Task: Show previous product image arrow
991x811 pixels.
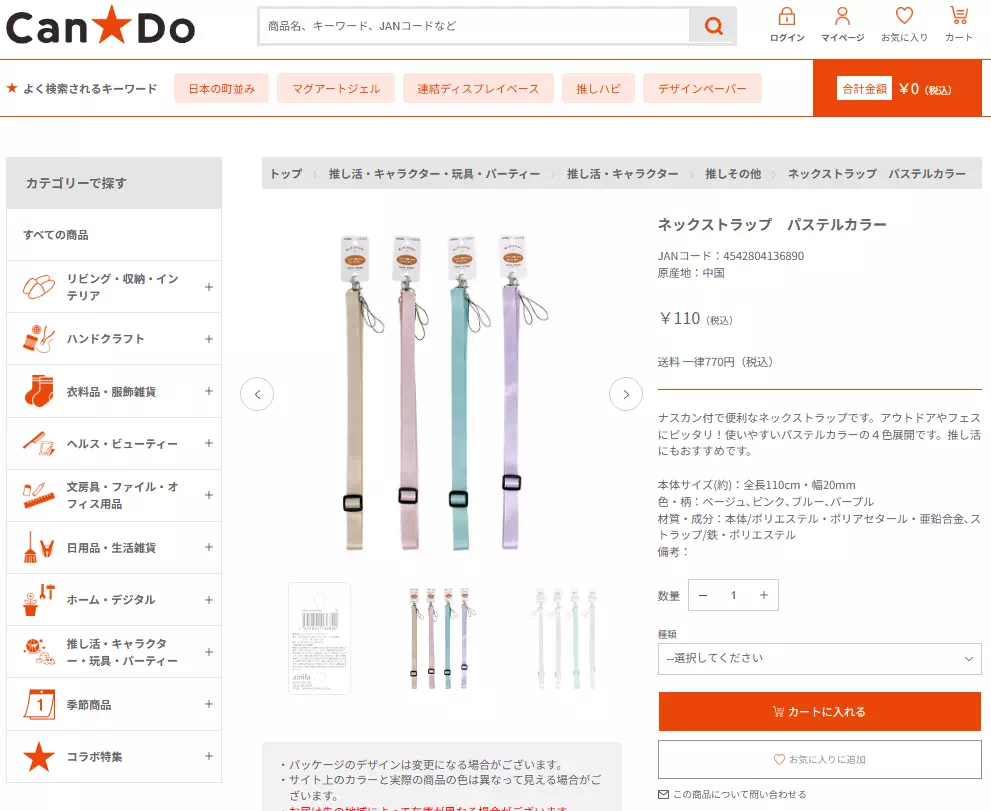Action: tap(257, 394)
